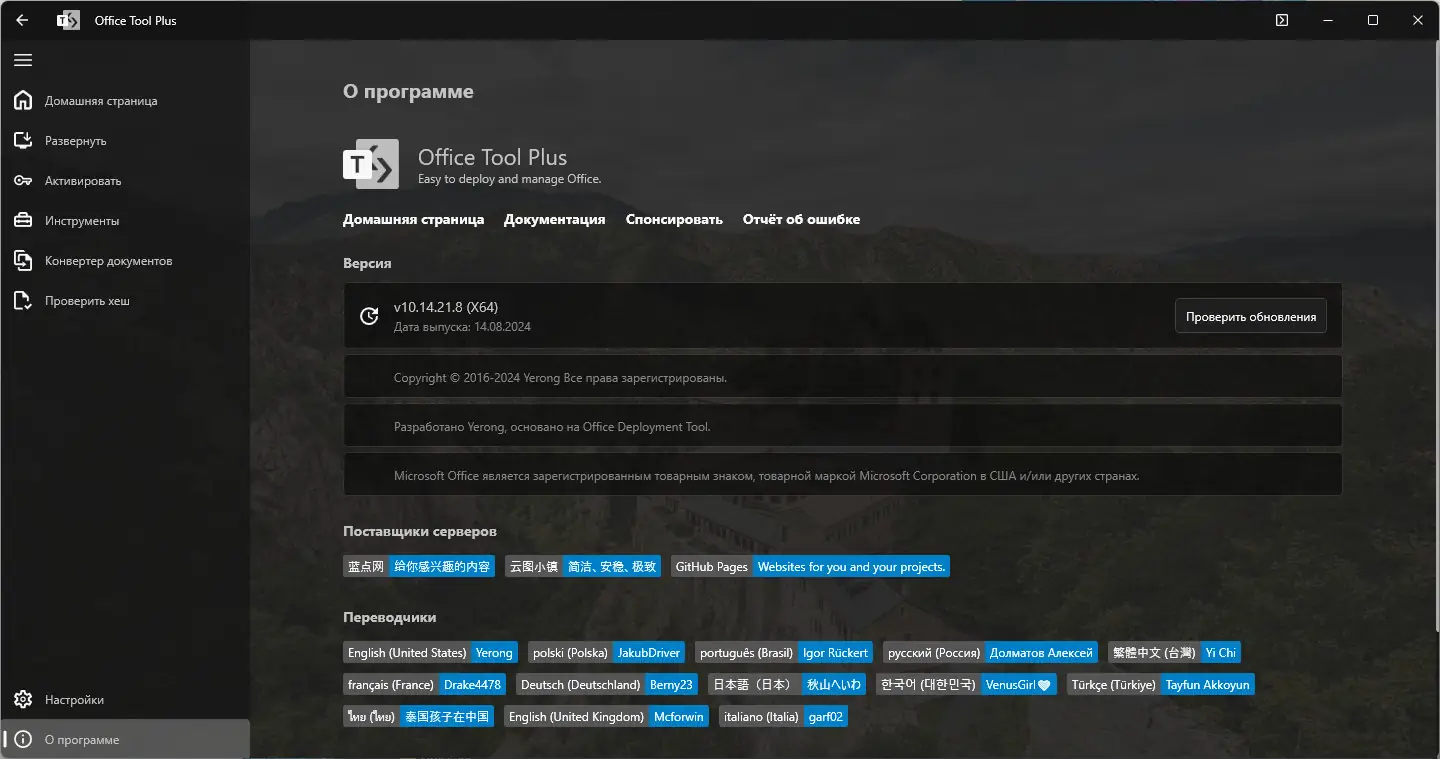Select Türkçe (Türkiye) Tayfun Akkoyun tag
The image size is (1440, 759).
pyautogui.click(x=1160, y=684)
